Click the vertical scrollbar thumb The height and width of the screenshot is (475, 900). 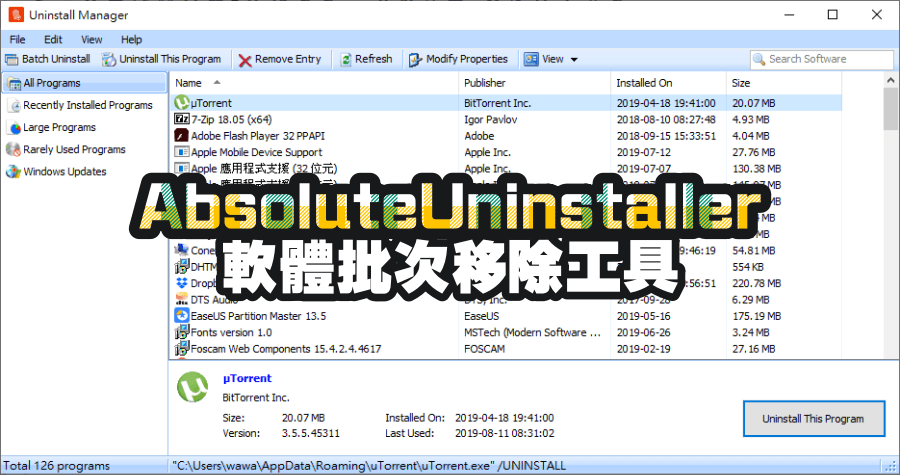point(890,109)
